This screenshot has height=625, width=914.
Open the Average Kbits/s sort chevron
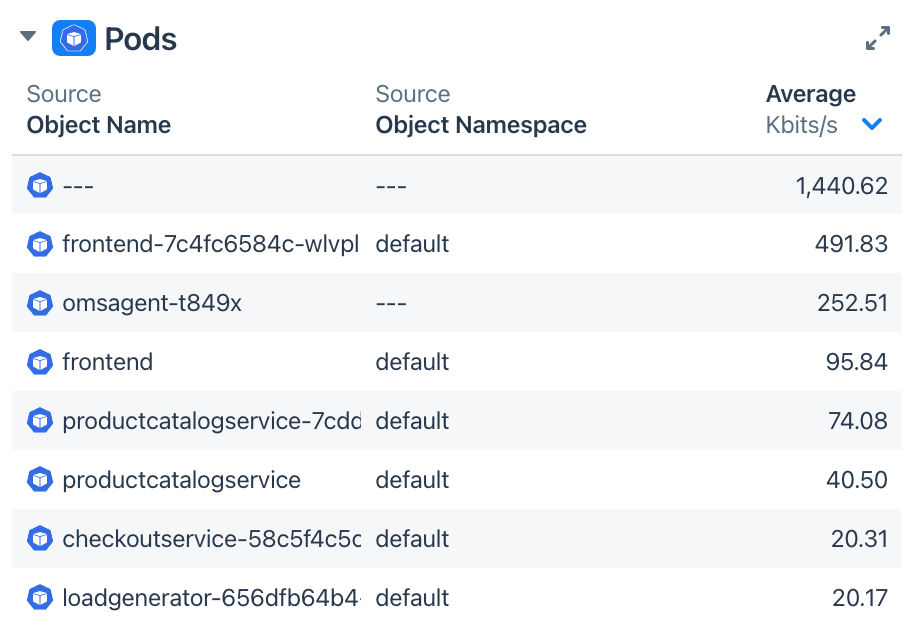click(x=872, y=124)
